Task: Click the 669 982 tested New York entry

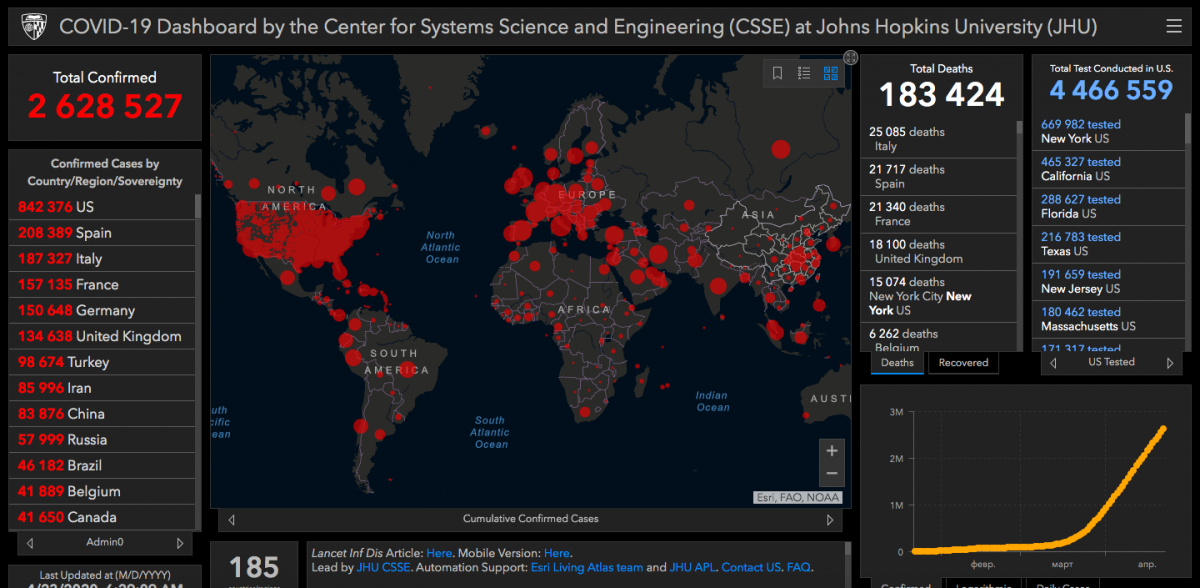Action: 1107,132
